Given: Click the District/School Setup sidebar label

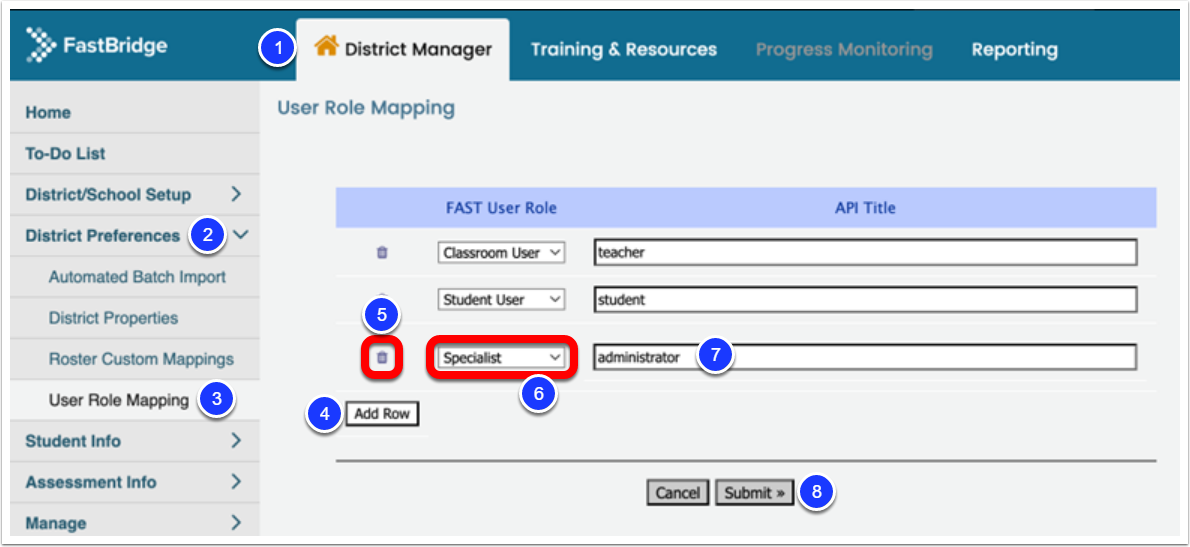Looking at the screenshot, I should coord(108,194).
